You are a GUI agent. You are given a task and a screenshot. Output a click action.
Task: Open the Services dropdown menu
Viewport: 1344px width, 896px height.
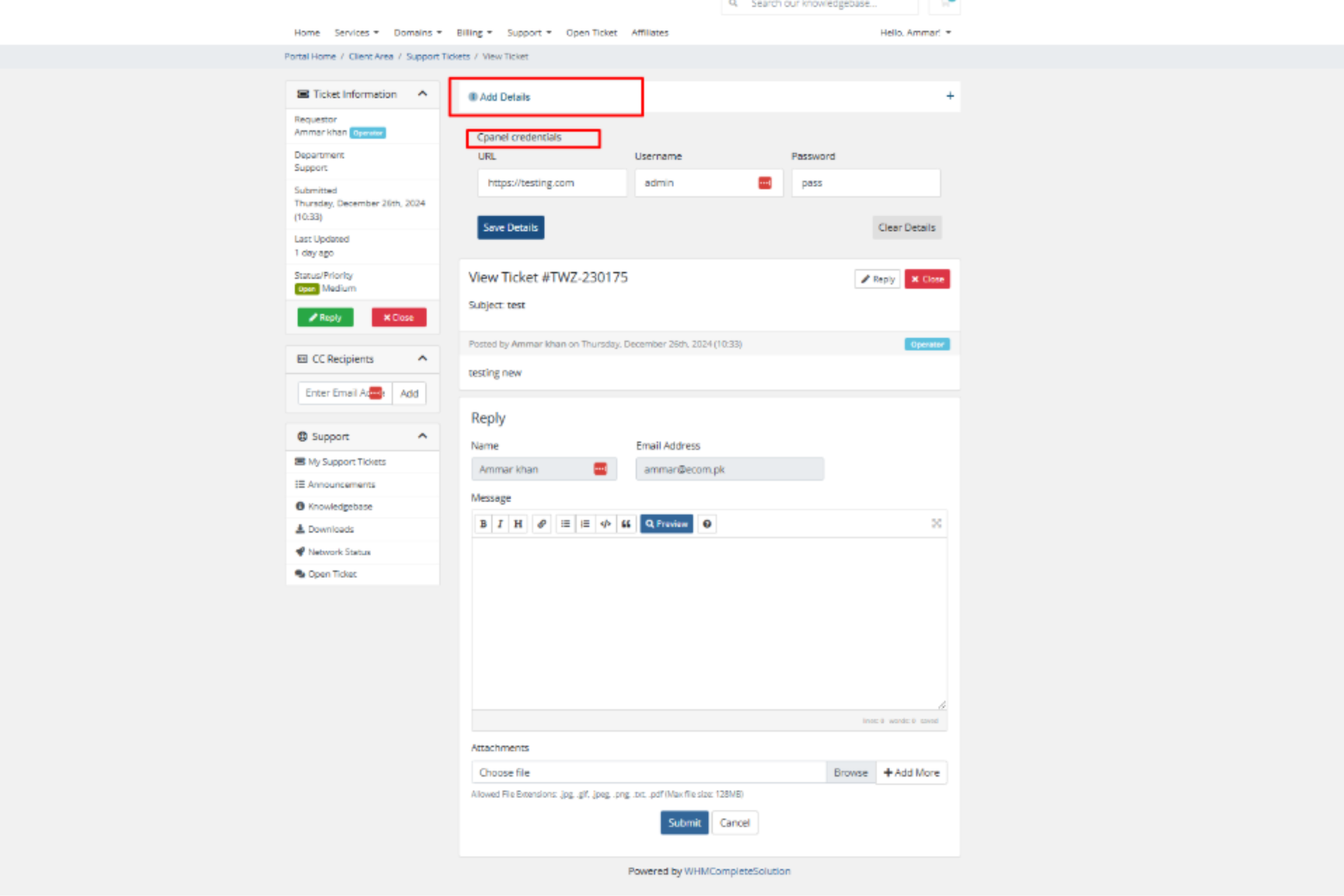(356, 33)
